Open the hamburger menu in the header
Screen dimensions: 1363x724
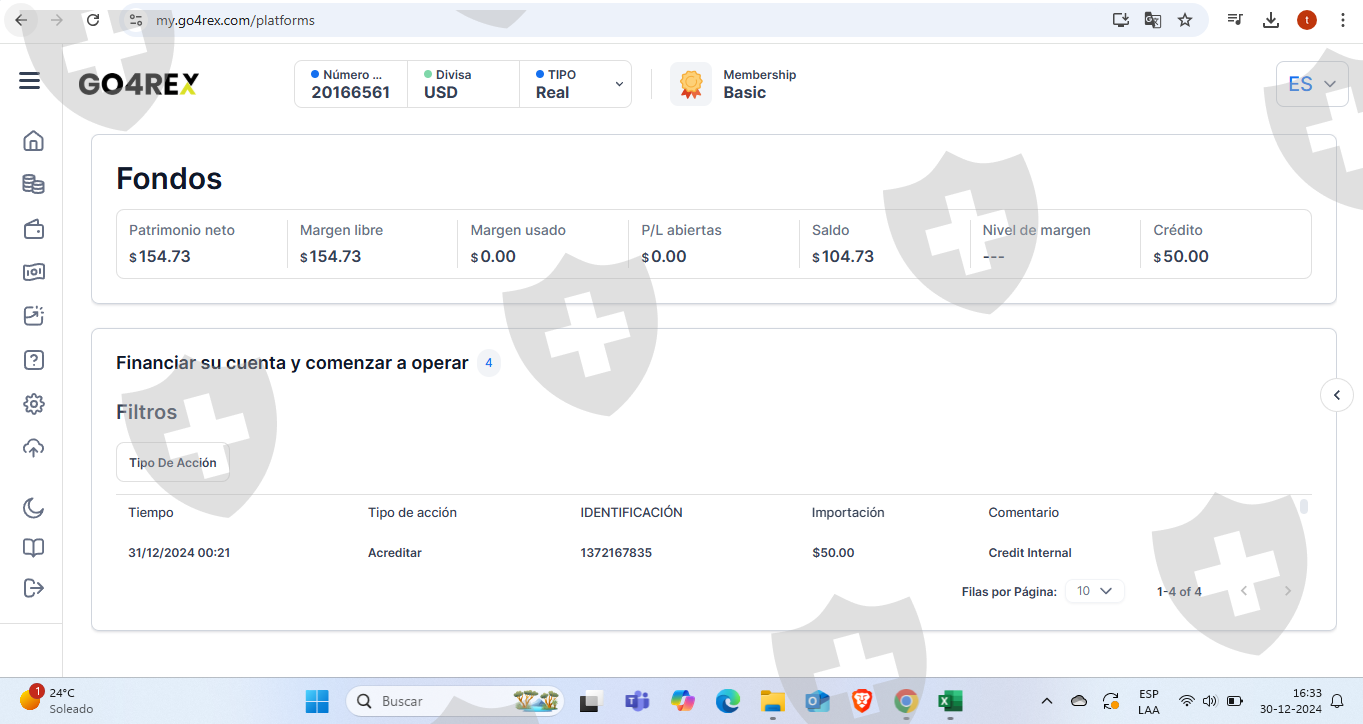point(29,82)
